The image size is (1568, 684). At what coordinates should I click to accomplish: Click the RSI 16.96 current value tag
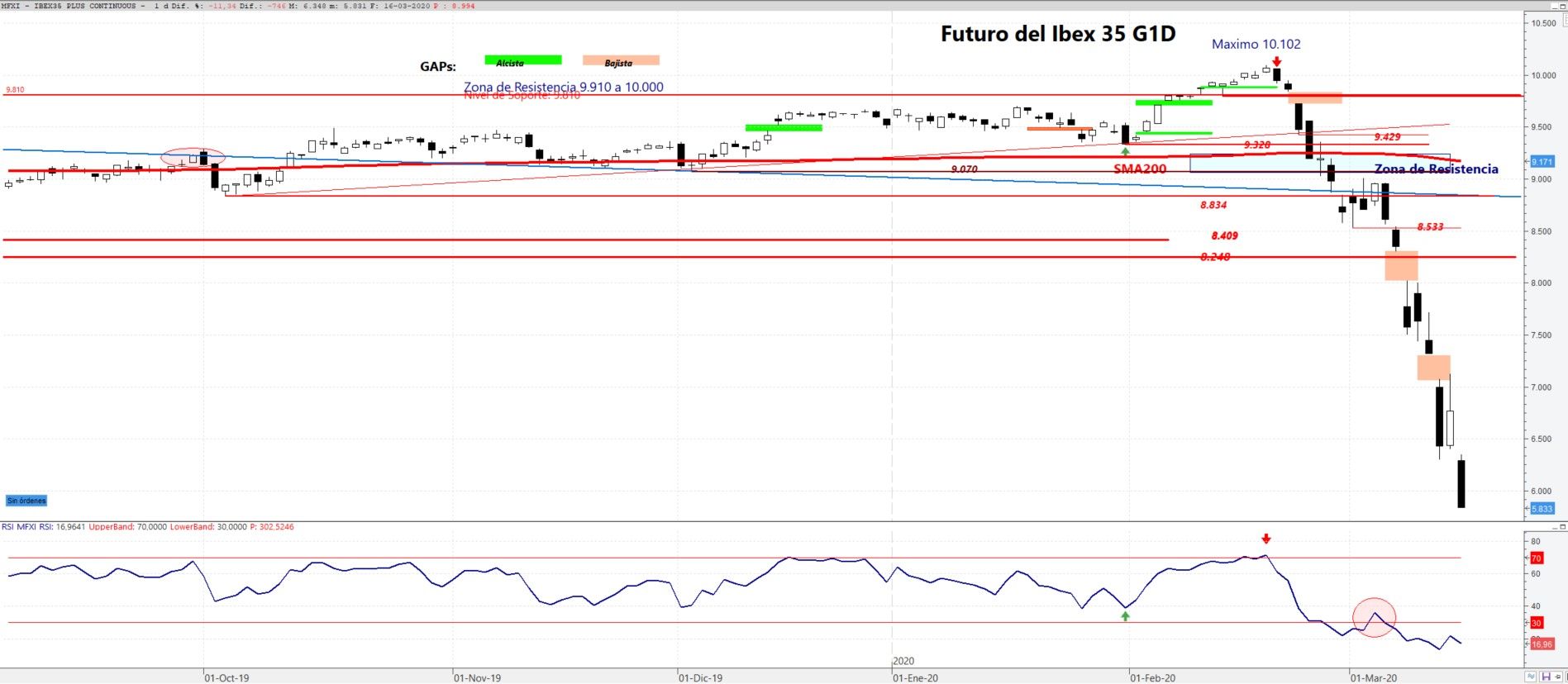tap(1542, 644)
